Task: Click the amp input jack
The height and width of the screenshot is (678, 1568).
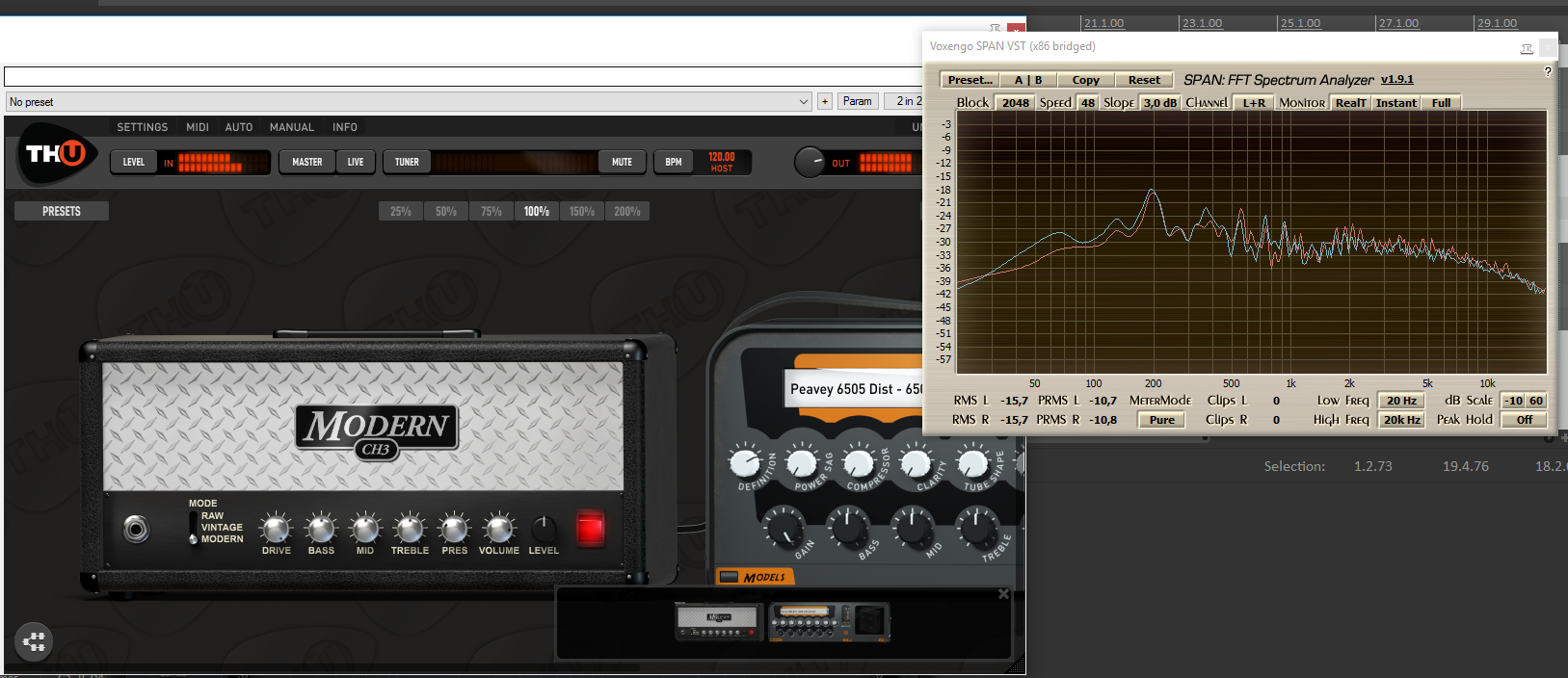Action: (x=137, y=529)
